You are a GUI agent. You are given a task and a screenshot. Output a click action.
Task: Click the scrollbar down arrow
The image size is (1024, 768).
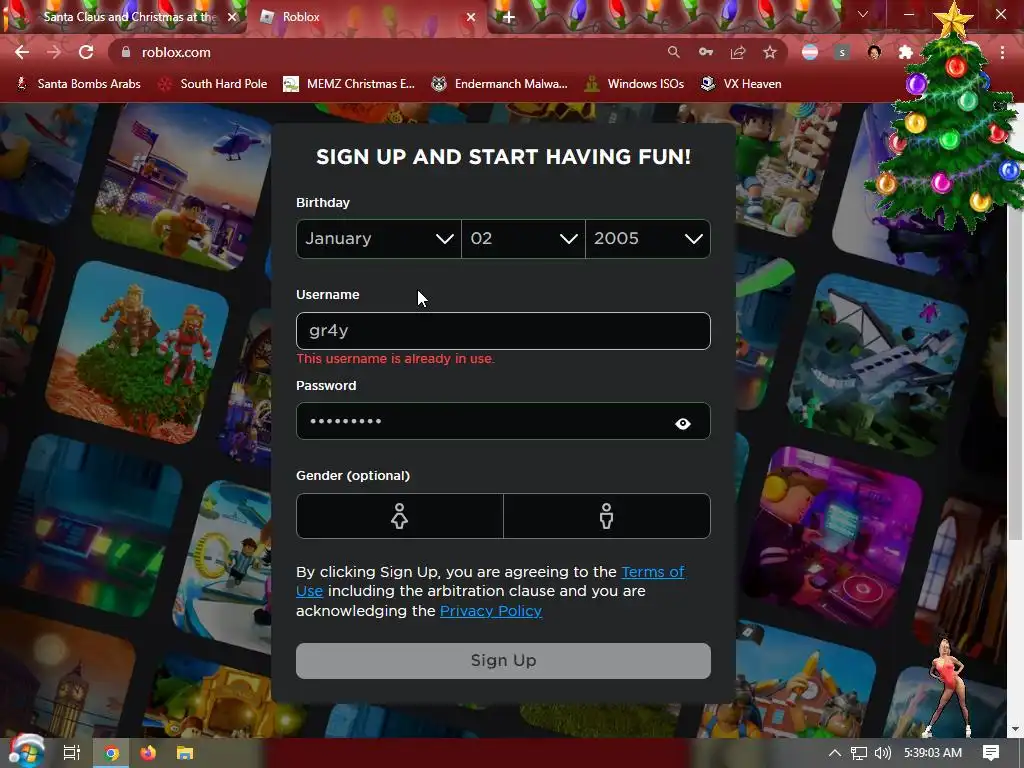[x=1015, y=729]
